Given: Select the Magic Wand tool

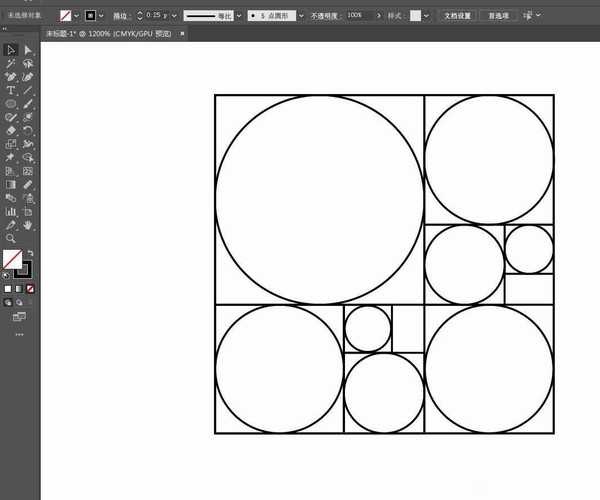Looking at the screenshot, I should (10, 63).
